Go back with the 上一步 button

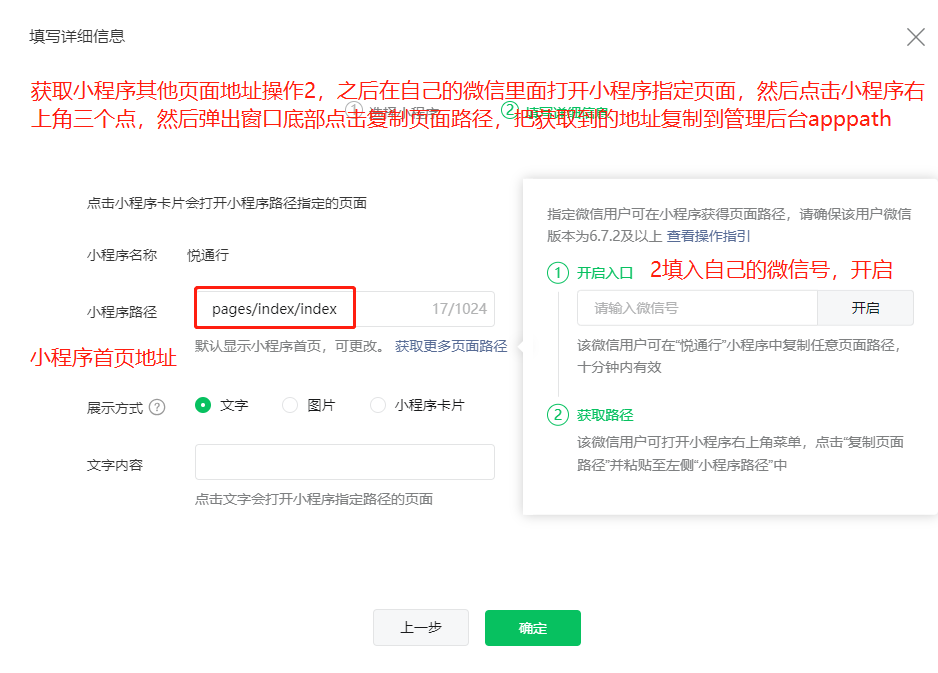coord(420,628)
